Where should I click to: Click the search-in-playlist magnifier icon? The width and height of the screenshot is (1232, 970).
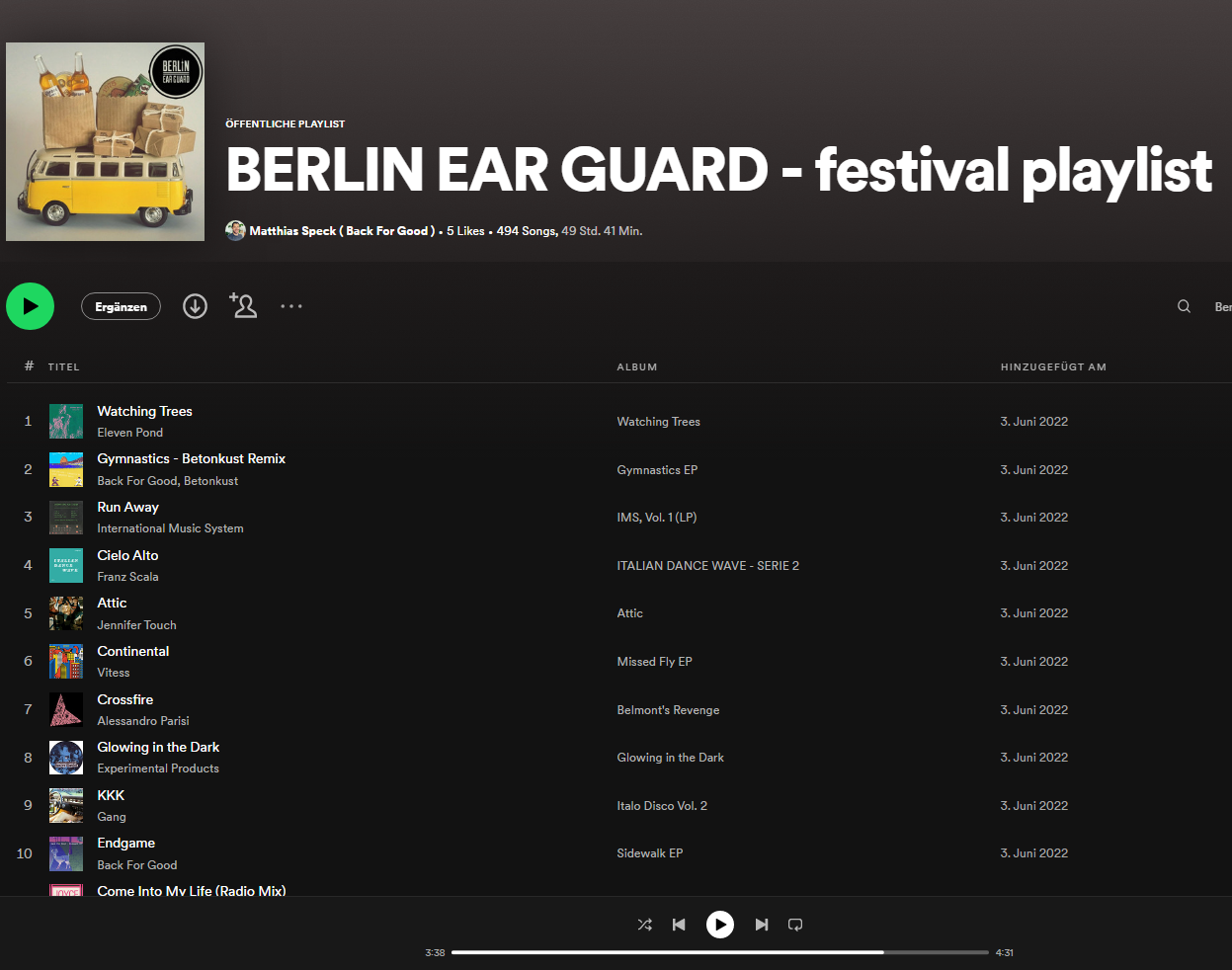[x=1184, y=306]
